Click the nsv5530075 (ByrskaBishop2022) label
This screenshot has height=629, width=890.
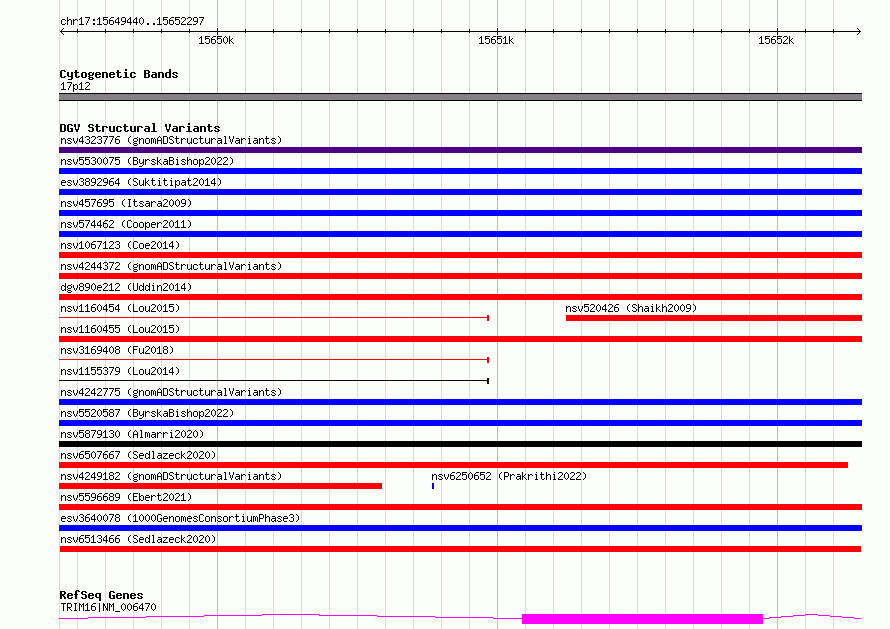(147, 161)
